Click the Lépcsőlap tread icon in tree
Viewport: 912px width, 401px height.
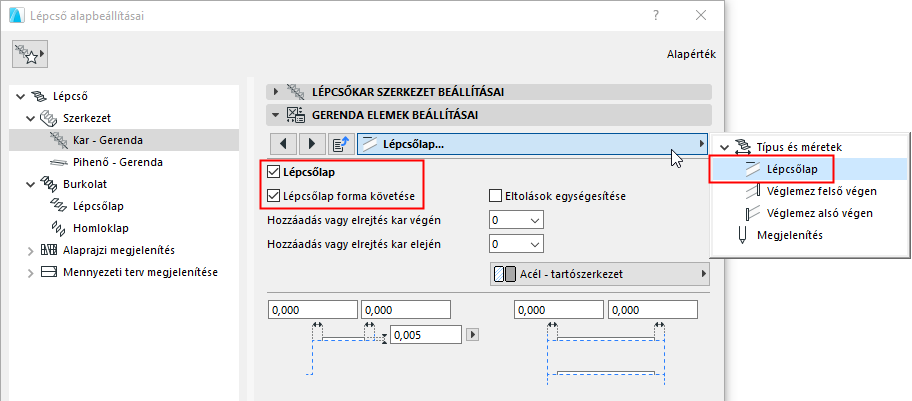pos(60,206)
